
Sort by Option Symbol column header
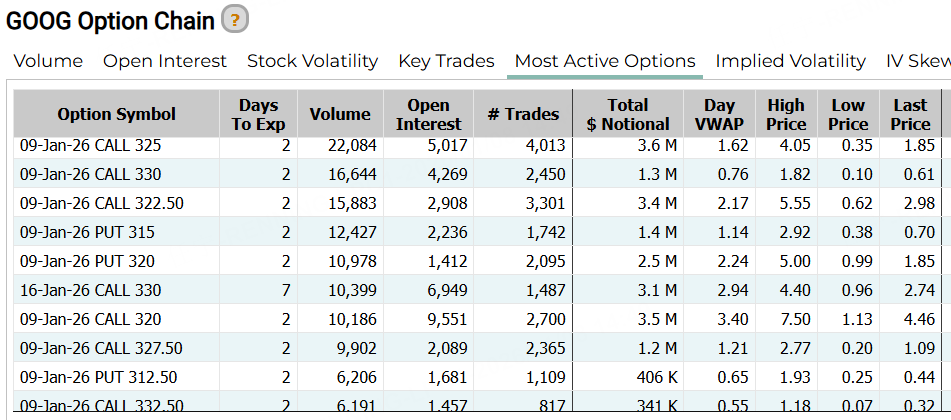tap(116, 114)
